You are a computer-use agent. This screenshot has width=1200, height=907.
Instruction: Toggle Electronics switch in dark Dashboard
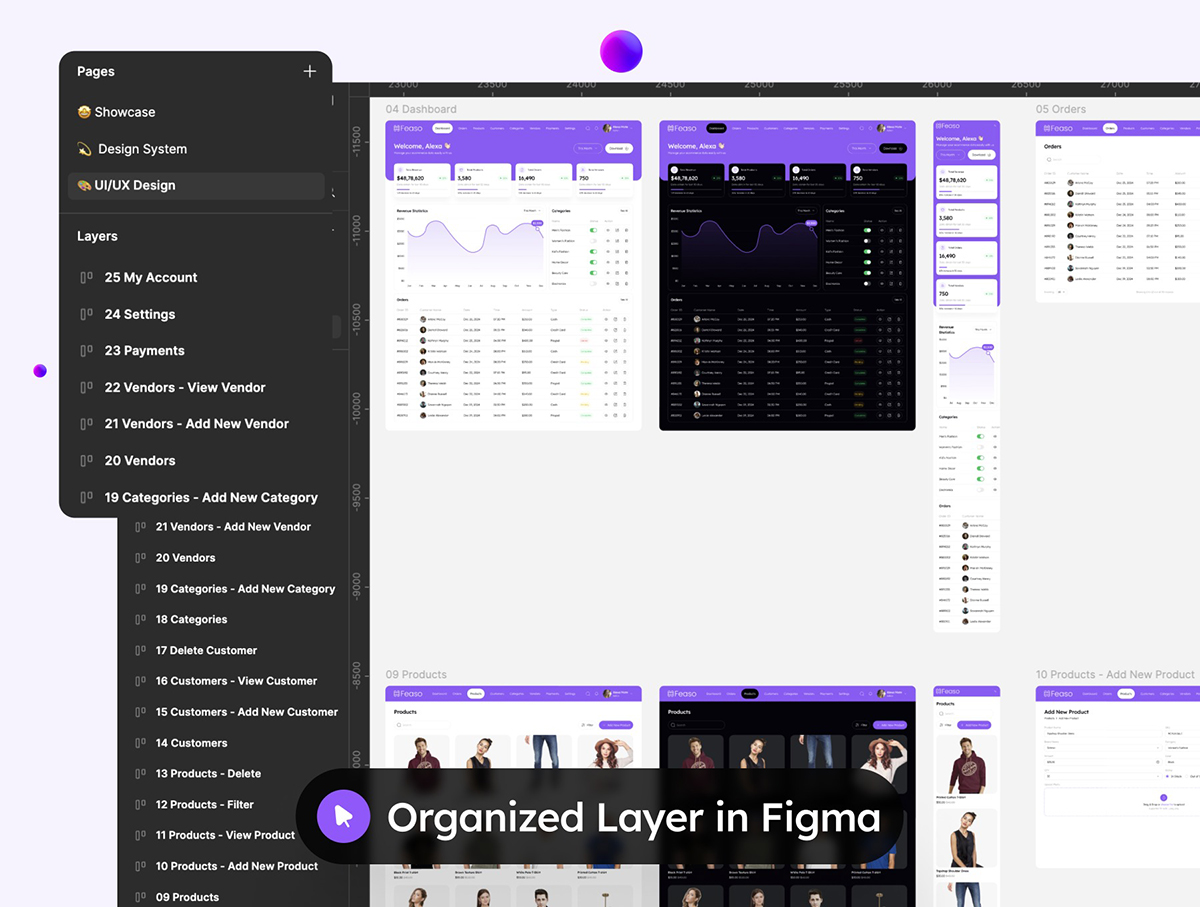click(868, 283)
